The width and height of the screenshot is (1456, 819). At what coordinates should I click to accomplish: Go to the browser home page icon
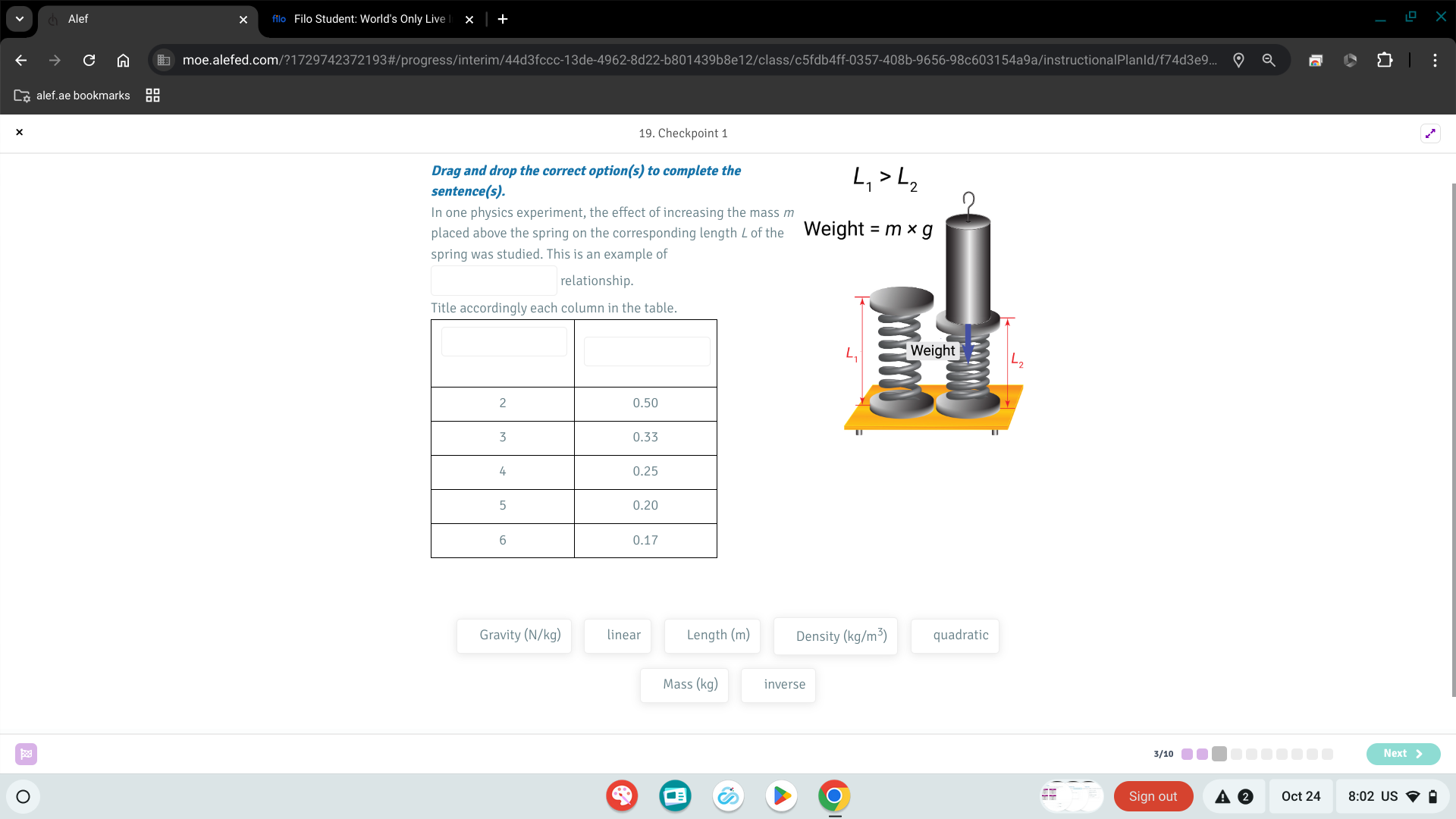123,60
